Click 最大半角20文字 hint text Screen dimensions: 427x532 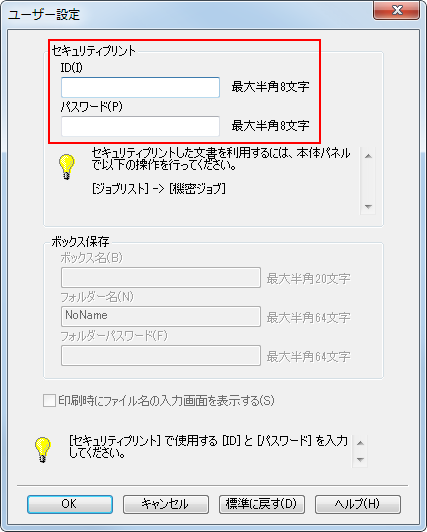coord(308,279)
